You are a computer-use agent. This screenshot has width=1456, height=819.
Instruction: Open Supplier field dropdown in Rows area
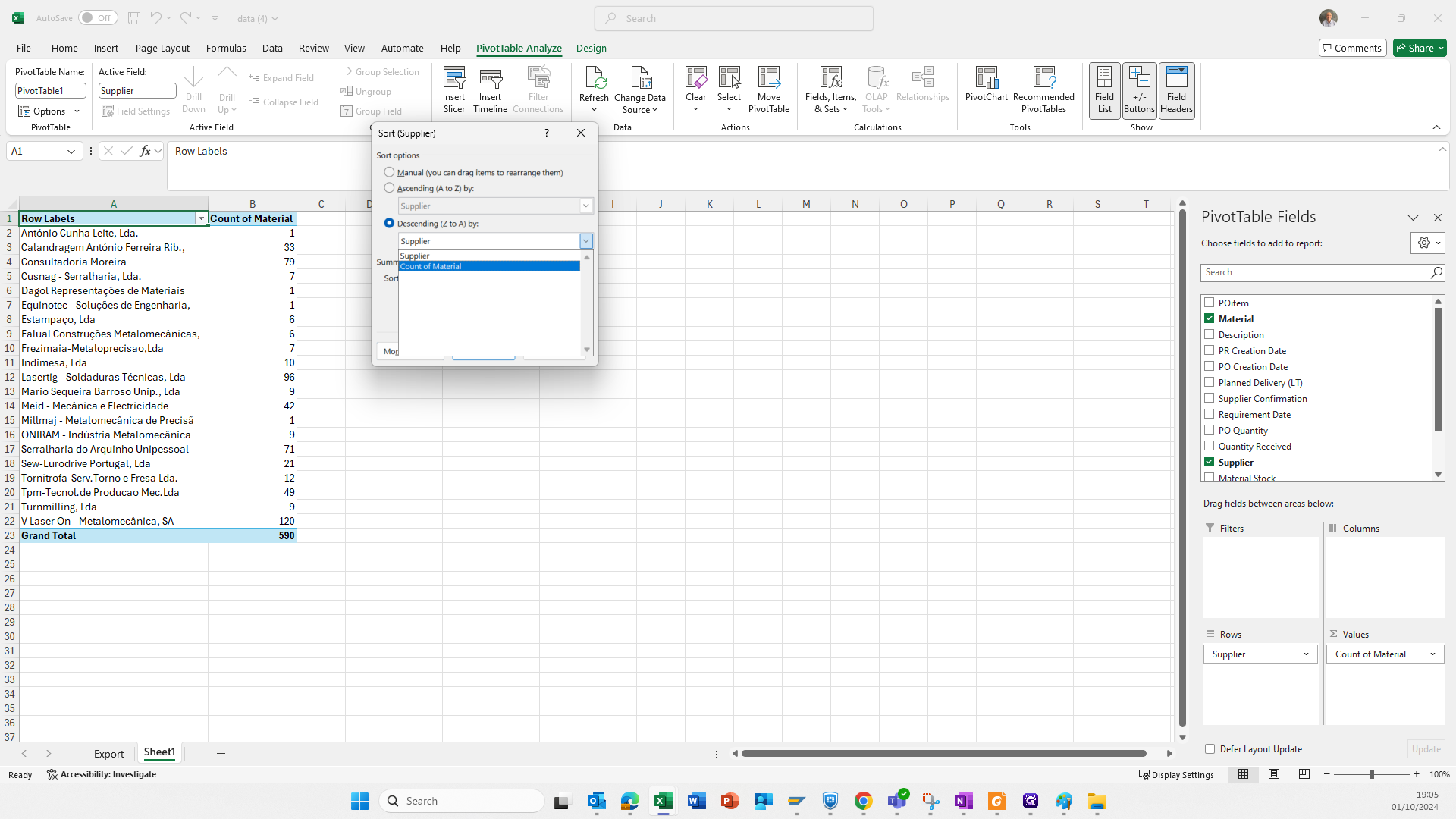pos(1306,654)
